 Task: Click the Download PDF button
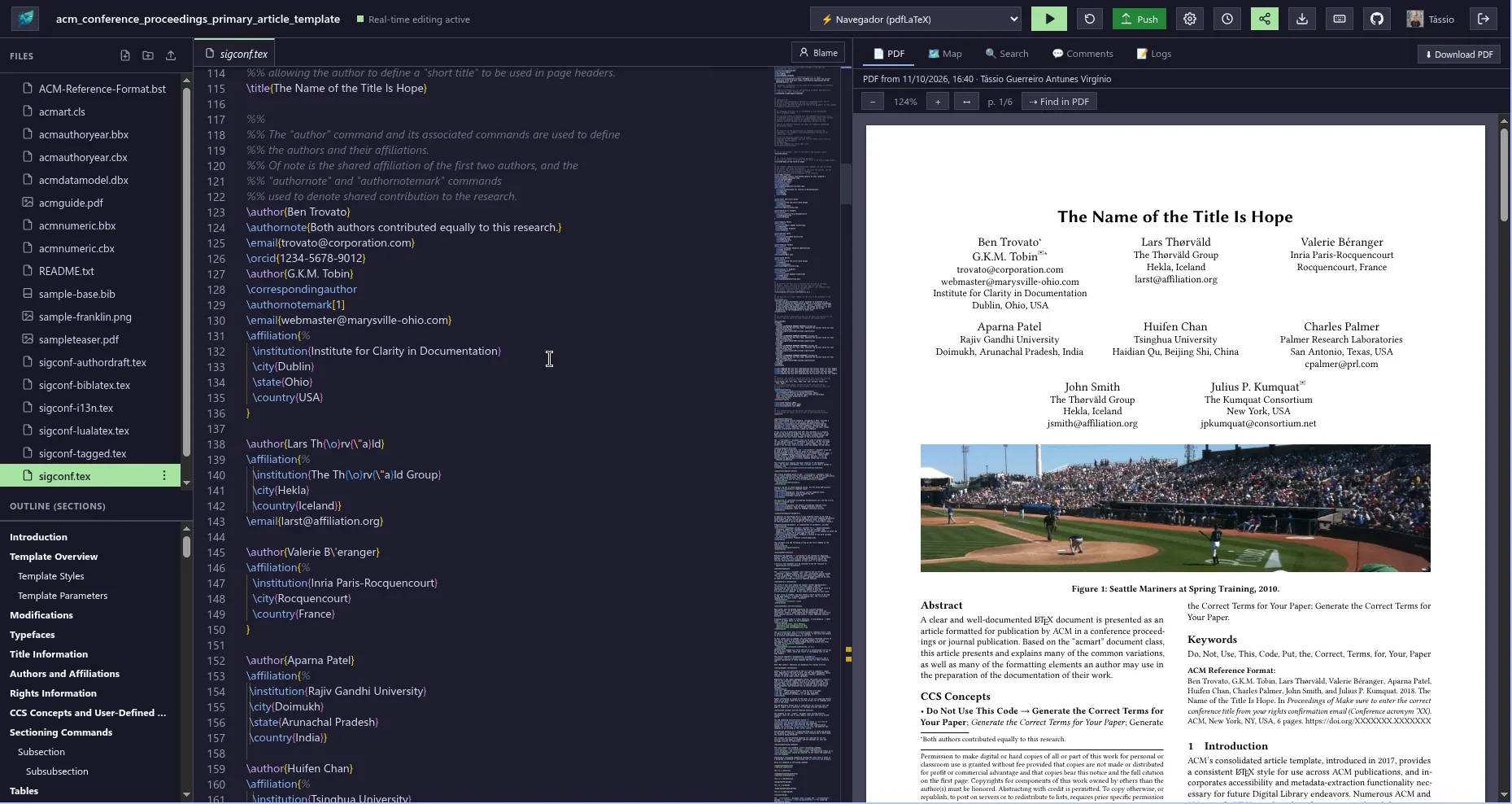tap(1459, 55)
